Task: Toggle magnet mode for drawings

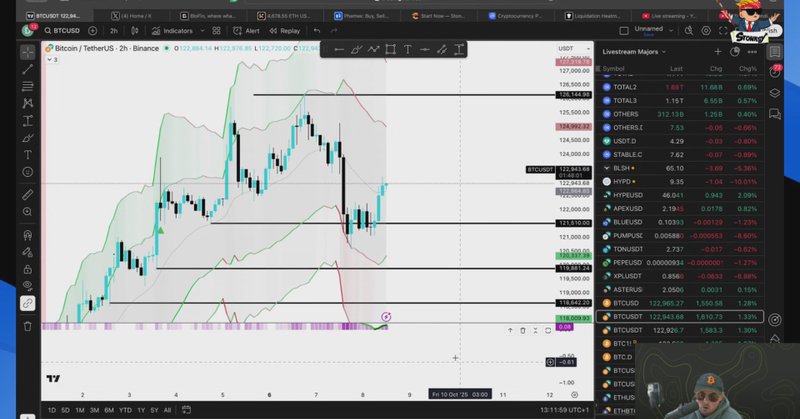Action: point(28,235)
